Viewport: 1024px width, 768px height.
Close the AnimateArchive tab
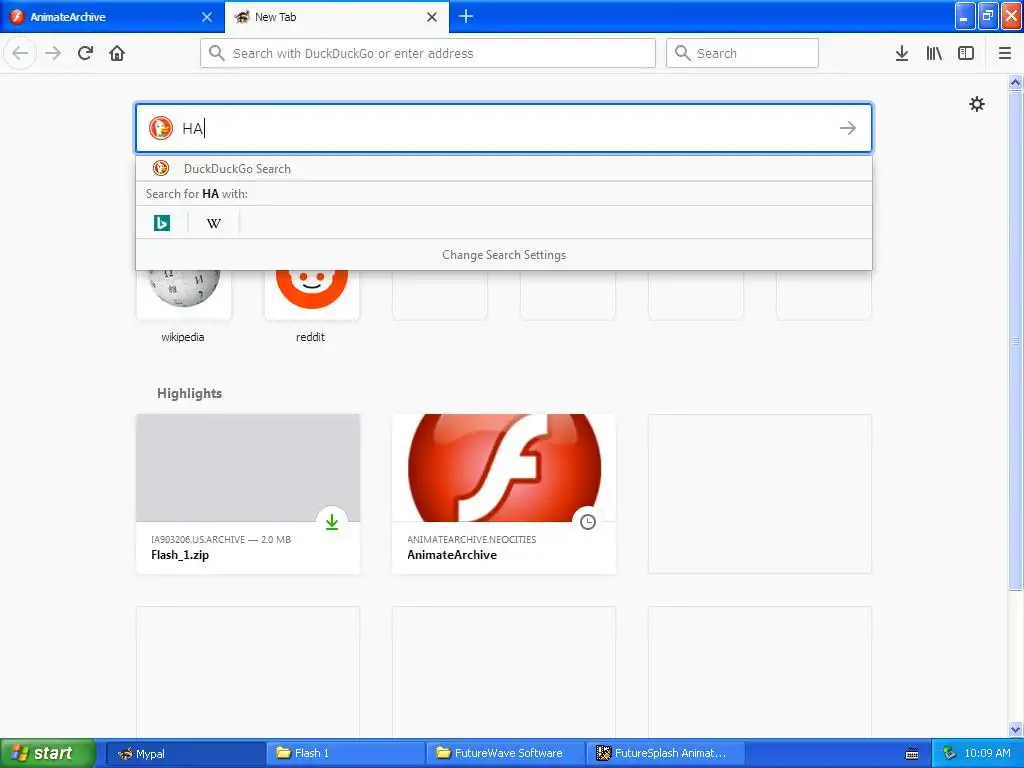click(x=207, y=17)
